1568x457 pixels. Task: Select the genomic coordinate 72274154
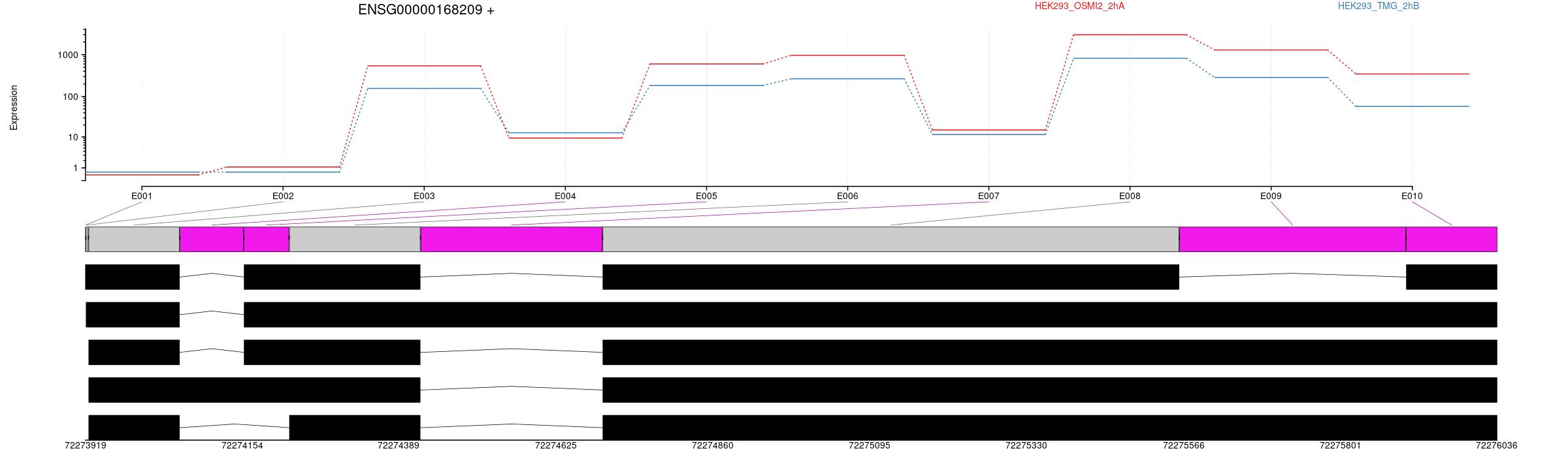click(242, 445)
